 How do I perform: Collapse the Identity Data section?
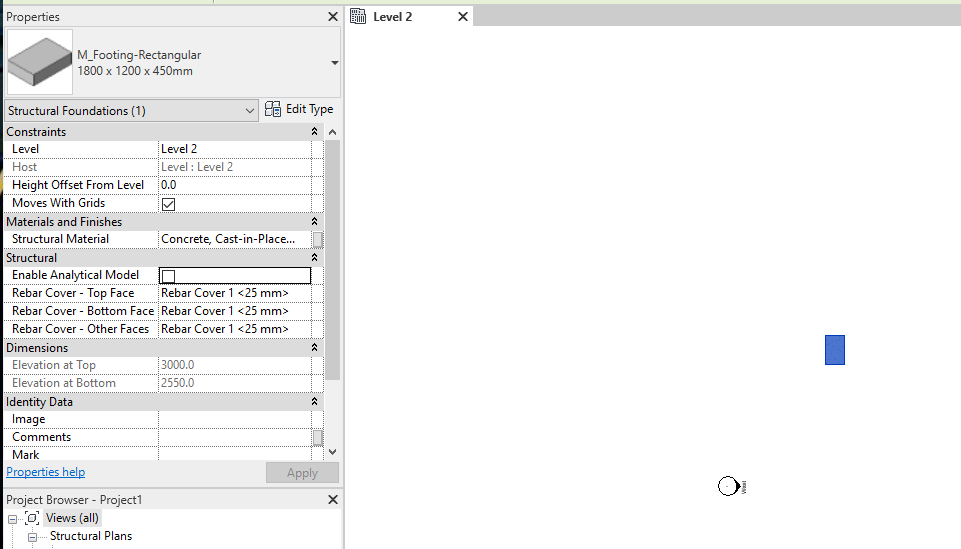(x=314, y=402)
